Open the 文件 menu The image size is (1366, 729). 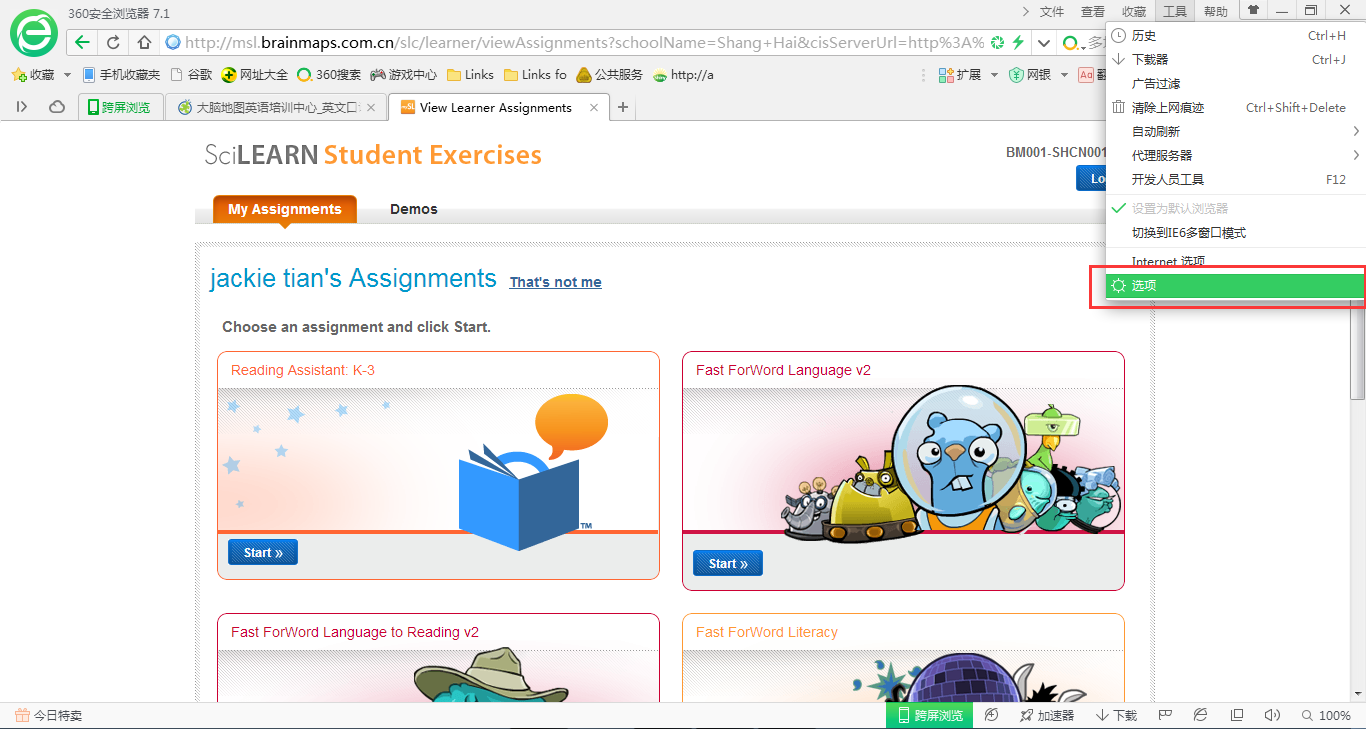tap(1052, 11)
